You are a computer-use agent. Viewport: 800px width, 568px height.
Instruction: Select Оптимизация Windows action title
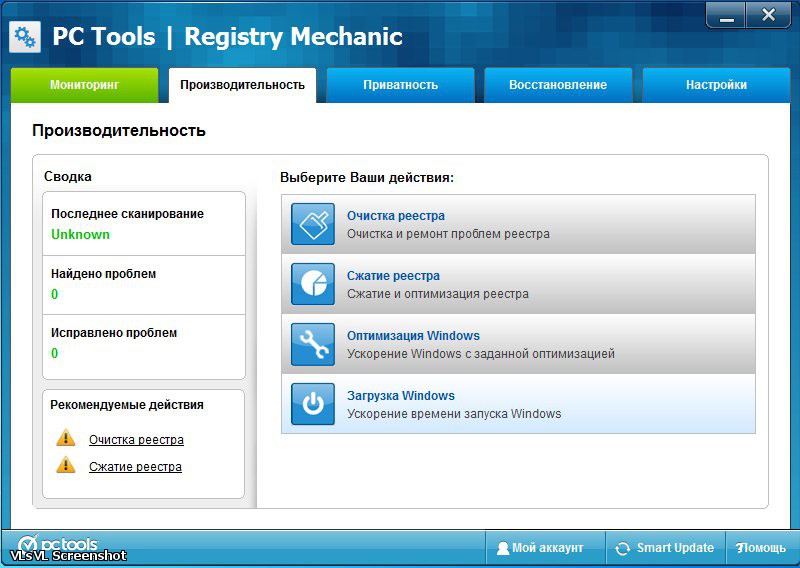[x=413, y=336]
